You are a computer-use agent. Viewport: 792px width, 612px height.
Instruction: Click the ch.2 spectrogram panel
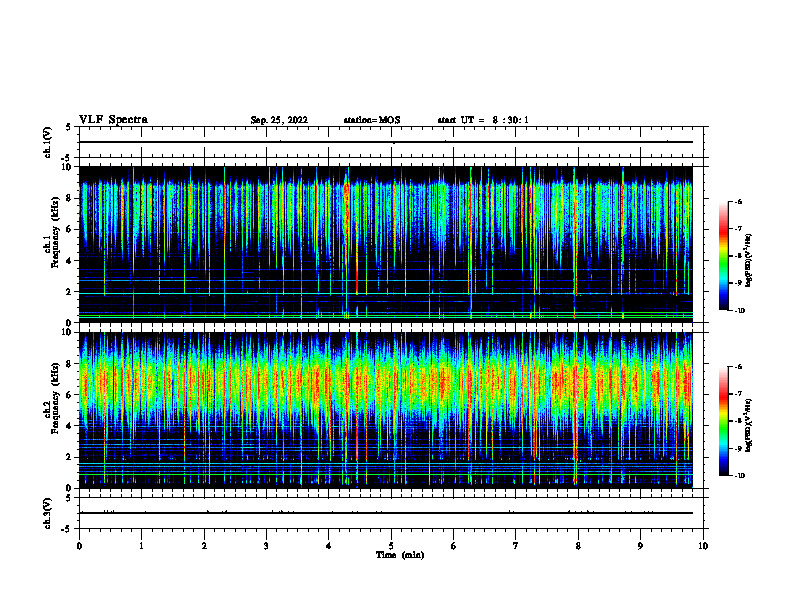click(386, 410)
